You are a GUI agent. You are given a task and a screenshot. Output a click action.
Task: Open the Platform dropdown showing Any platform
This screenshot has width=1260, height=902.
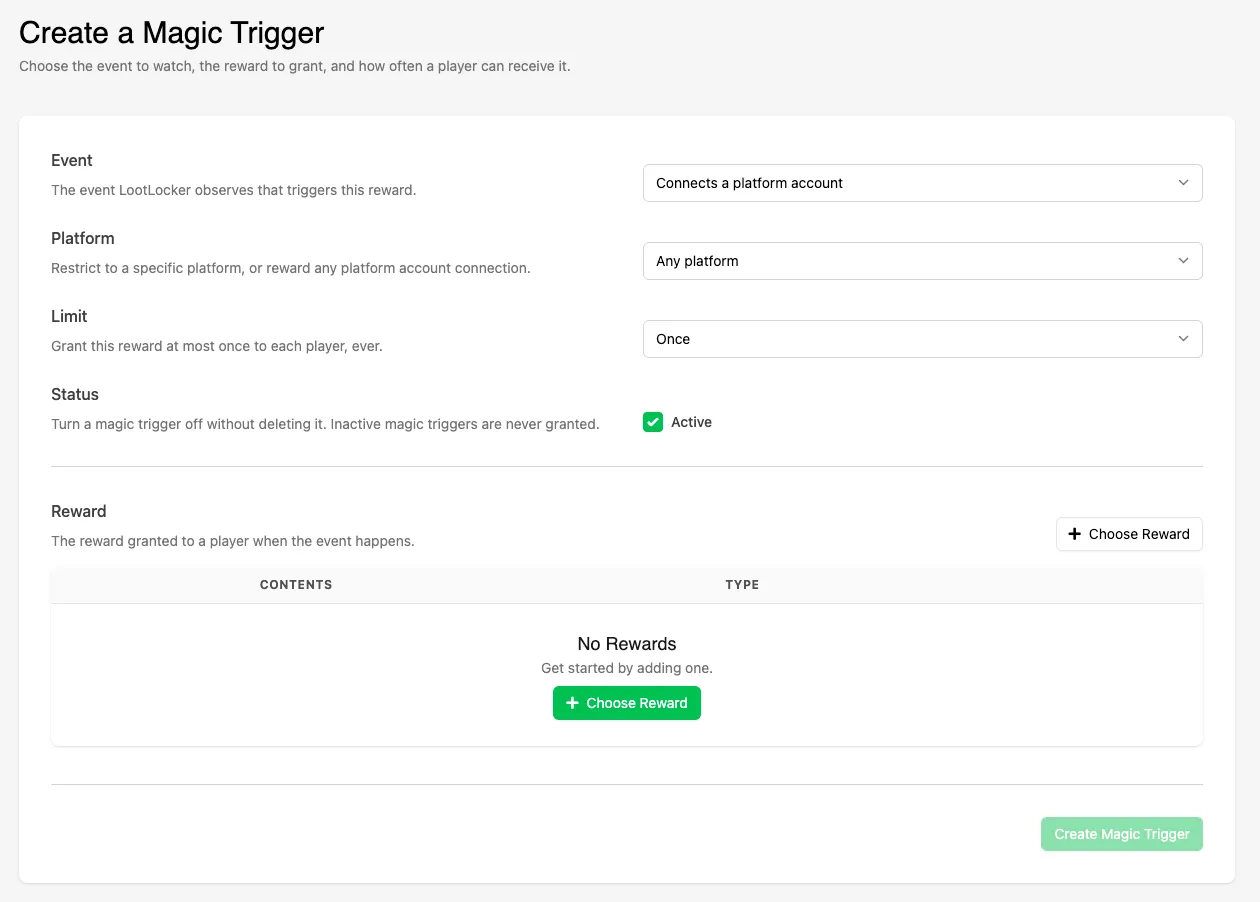coord(922,261)
